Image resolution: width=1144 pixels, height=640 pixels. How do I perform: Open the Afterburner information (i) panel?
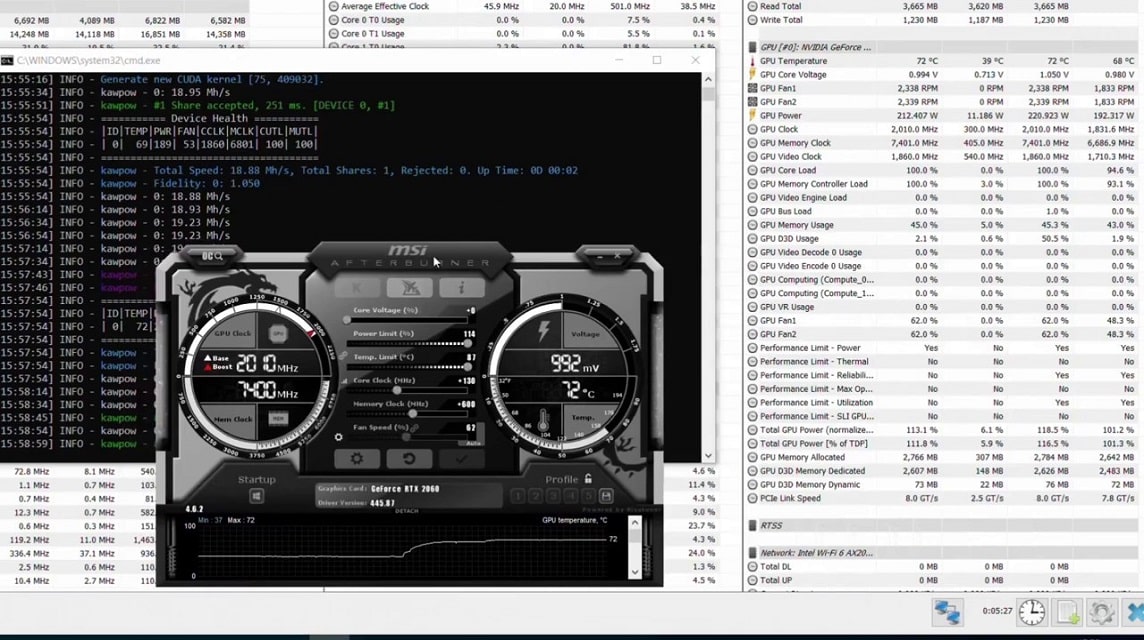[x=461, y=288]
